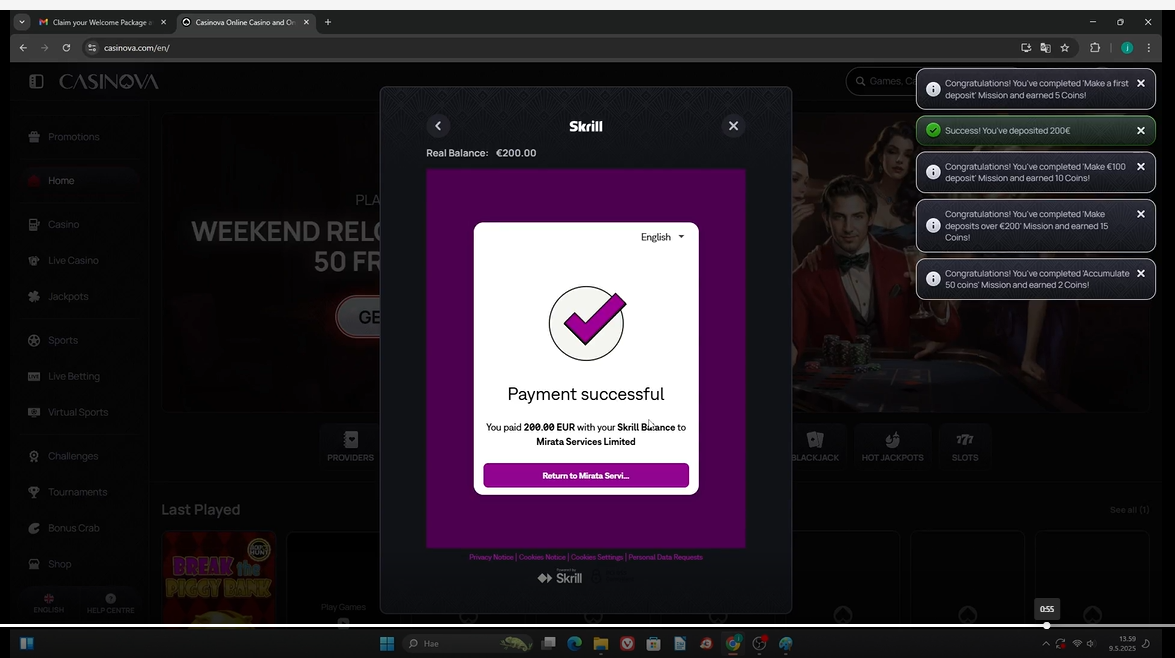Click the Shop icon in sidebar
The image size is (1175, 658).
(x=34, y=564)
